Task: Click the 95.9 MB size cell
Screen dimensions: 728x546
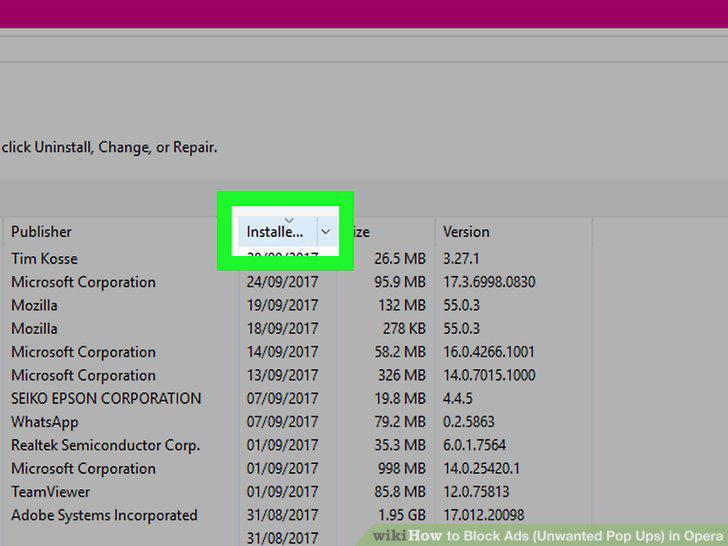Action: (400, 282)
